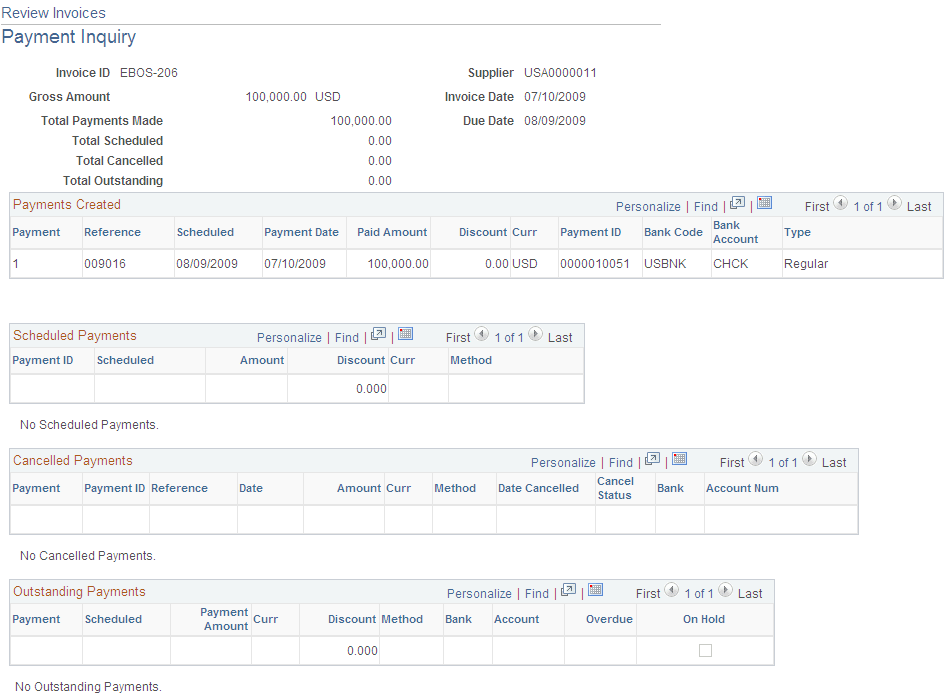Sort by Payment Date column
This screenshot has width=949, height=697.
tap(302, 232)
